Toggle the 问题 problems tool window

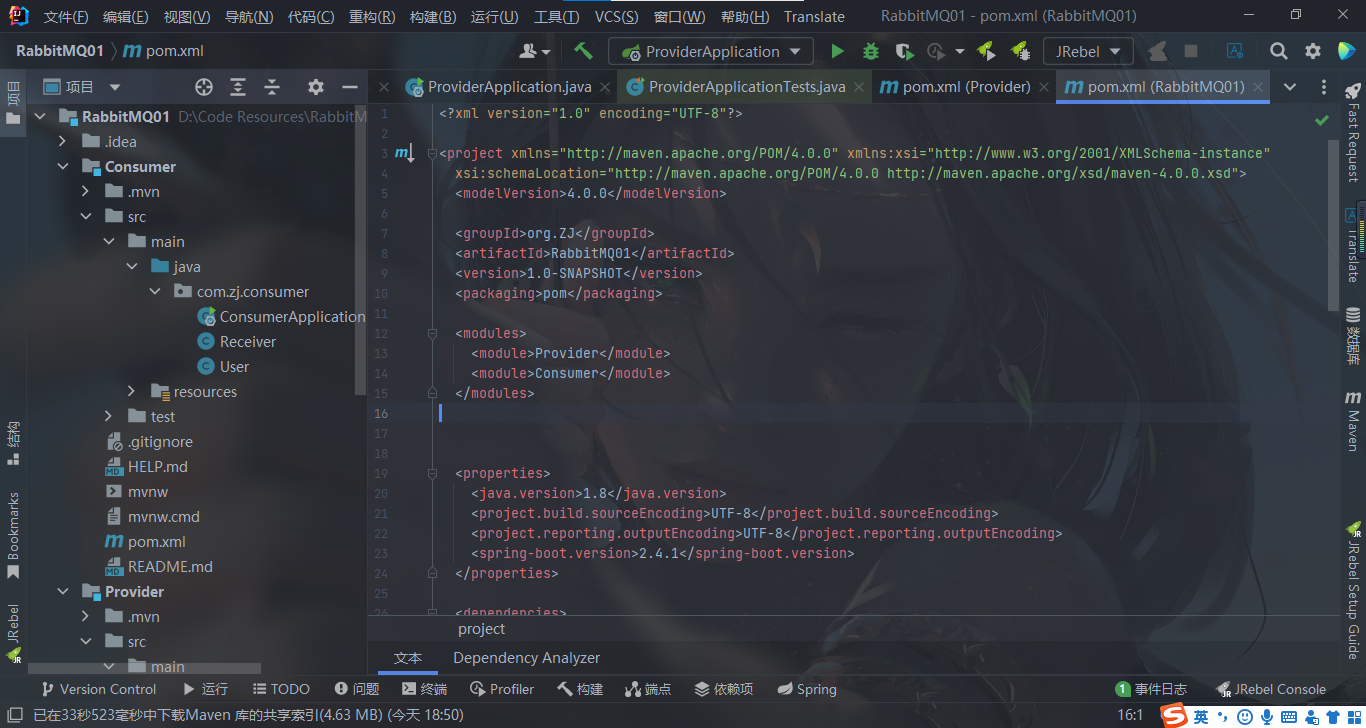357,689
